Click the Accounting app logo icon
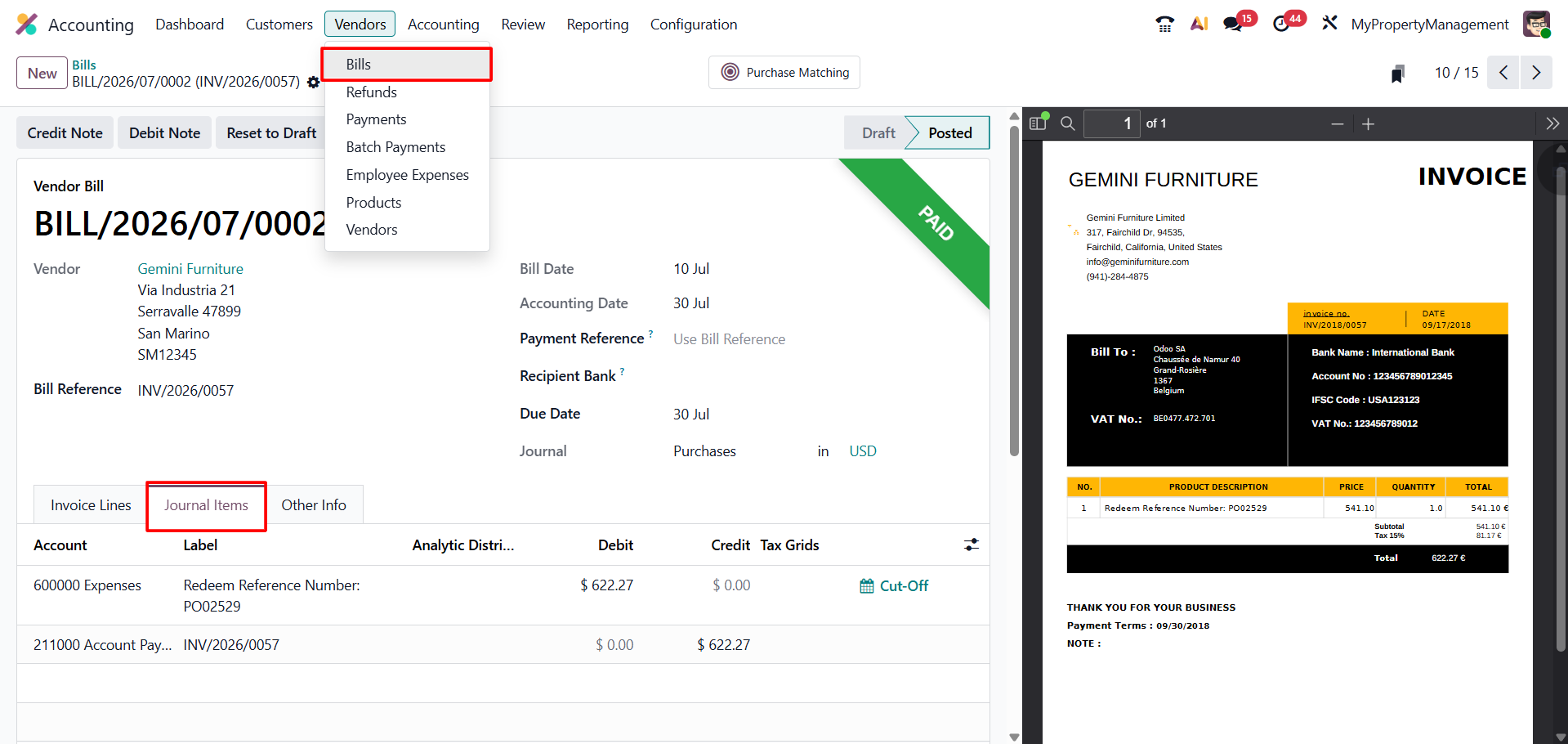1568x744 pixels. (27, 25)
